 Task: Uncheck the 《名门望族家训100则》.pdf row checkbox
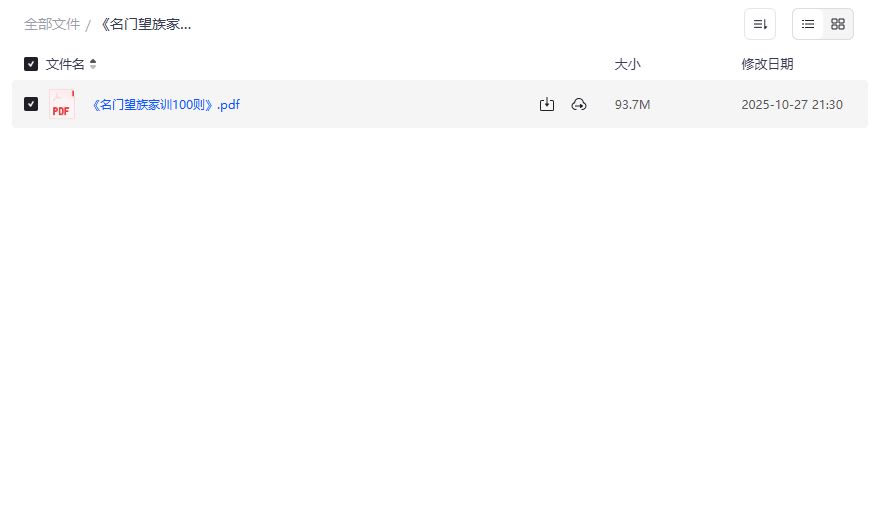[31, 104]
